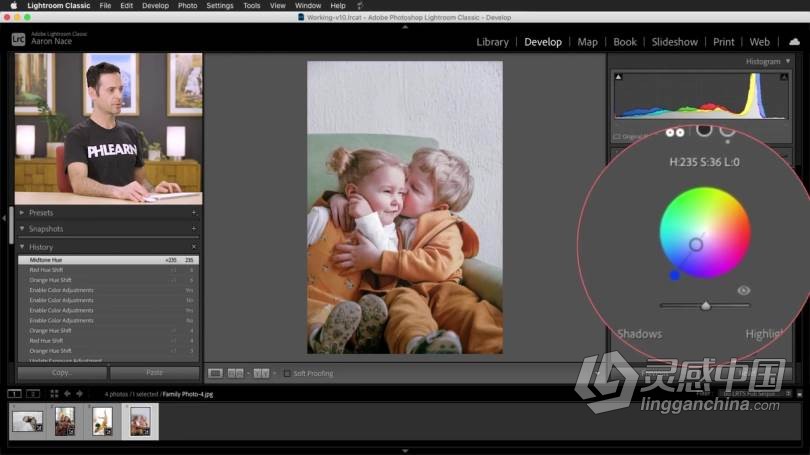This screenshot has height=455, width=810.
Task: Click the Family Photo-4.jpg file path label
Action: [188, 394]
